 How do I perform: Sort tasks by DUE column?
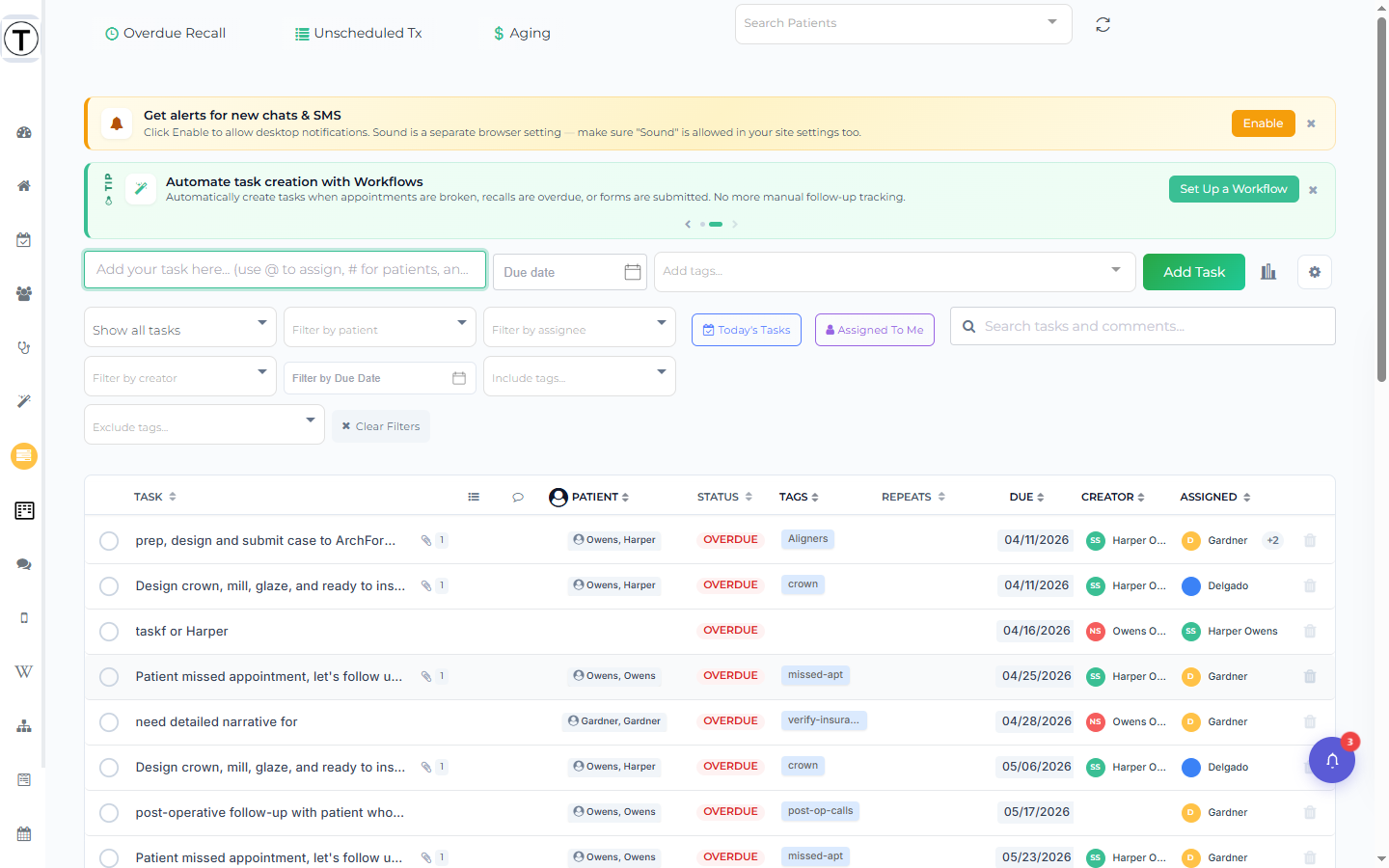1026,497
